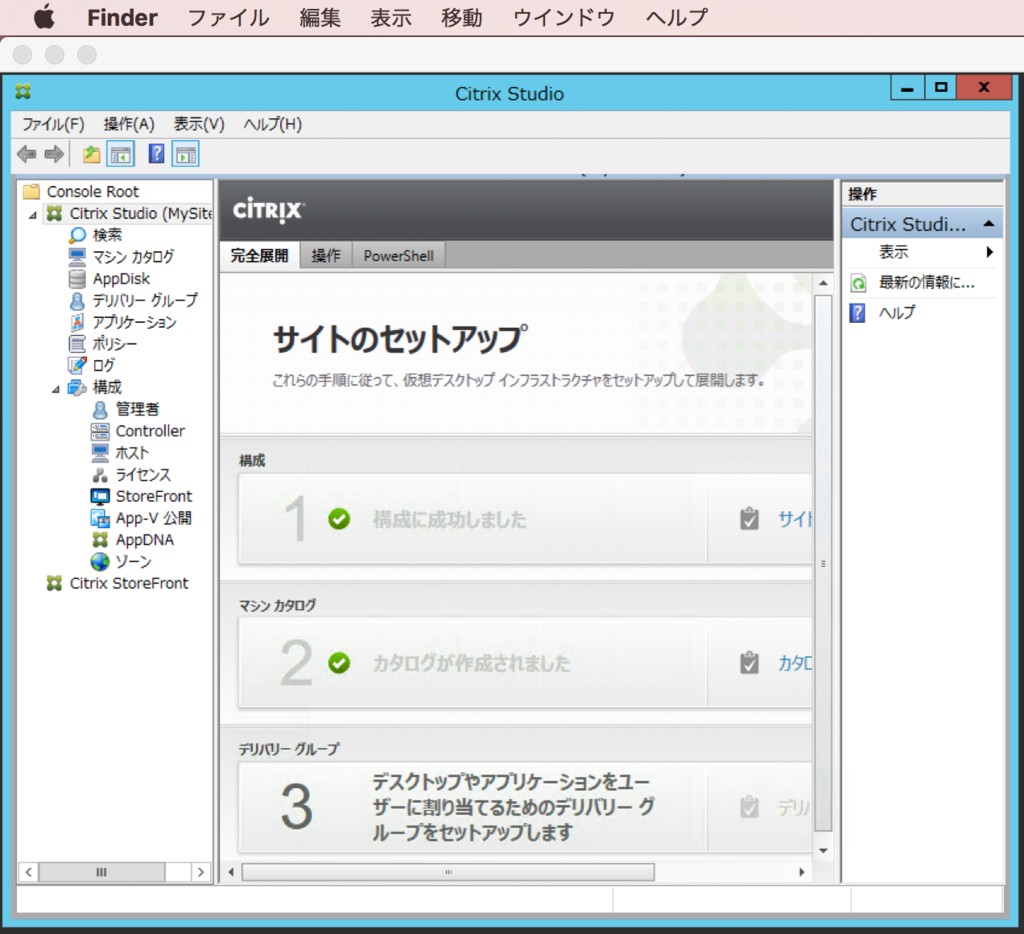Screen dimensions: 1024x934
Task: Open the ポリシー node
Action: click(x=115, y=344)
